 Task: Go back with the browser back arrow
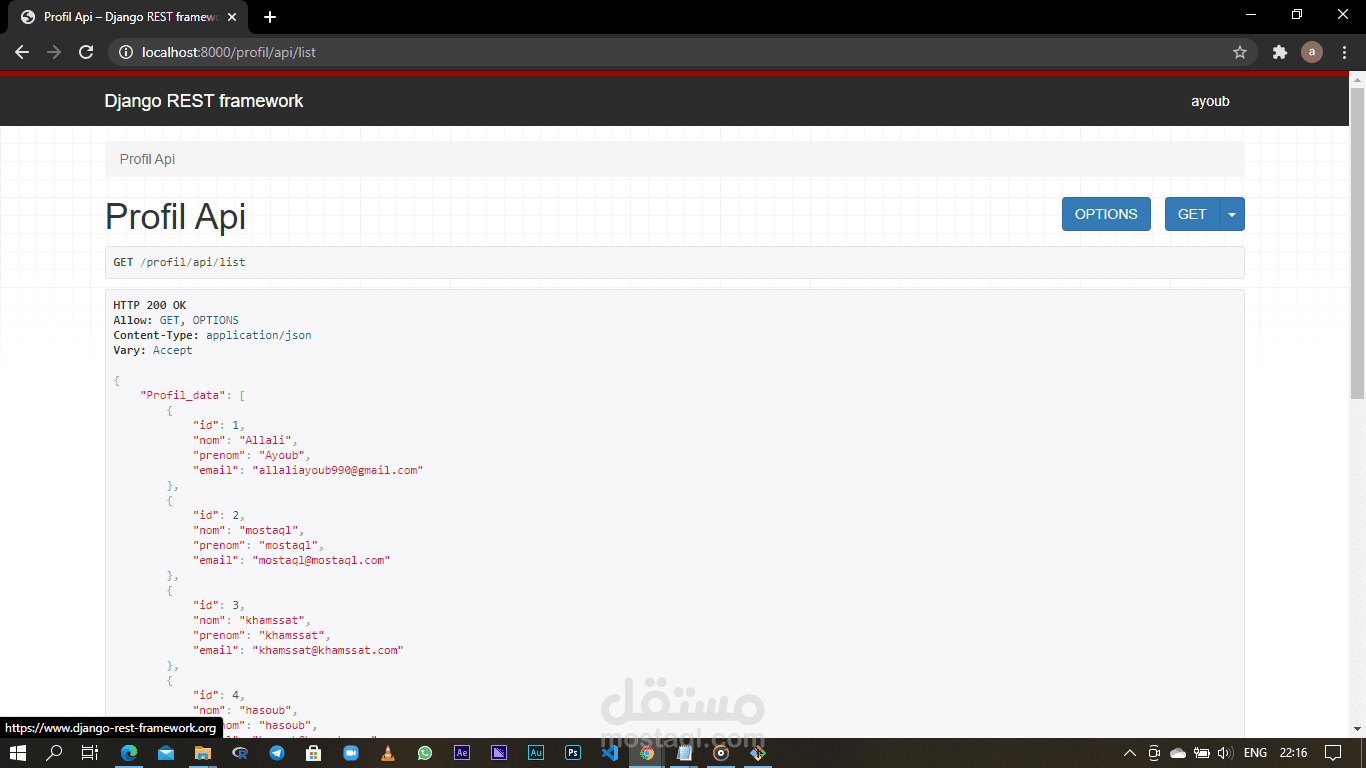pyautogui.click(x=22, y=52)
